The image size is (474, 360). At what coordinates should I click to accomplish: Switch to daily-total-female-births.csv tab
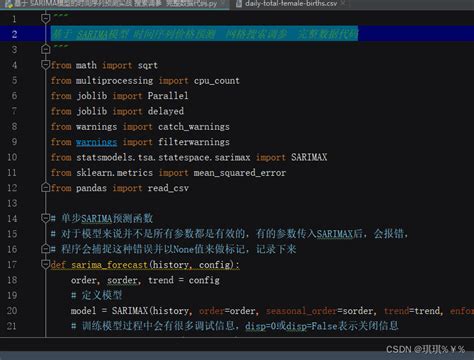coord(290,4)
